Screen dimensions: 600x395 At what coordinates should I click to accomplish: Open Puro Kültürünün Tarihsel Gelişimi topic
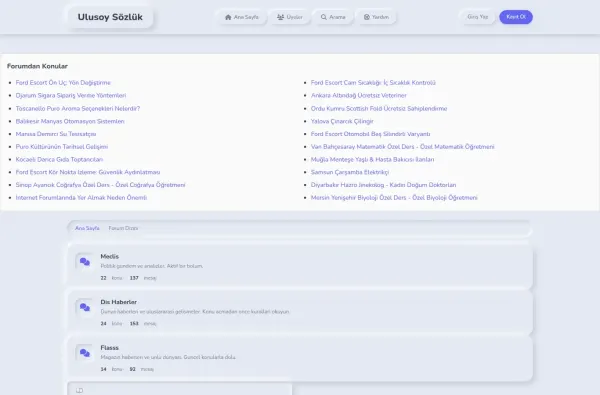(62, 147)
